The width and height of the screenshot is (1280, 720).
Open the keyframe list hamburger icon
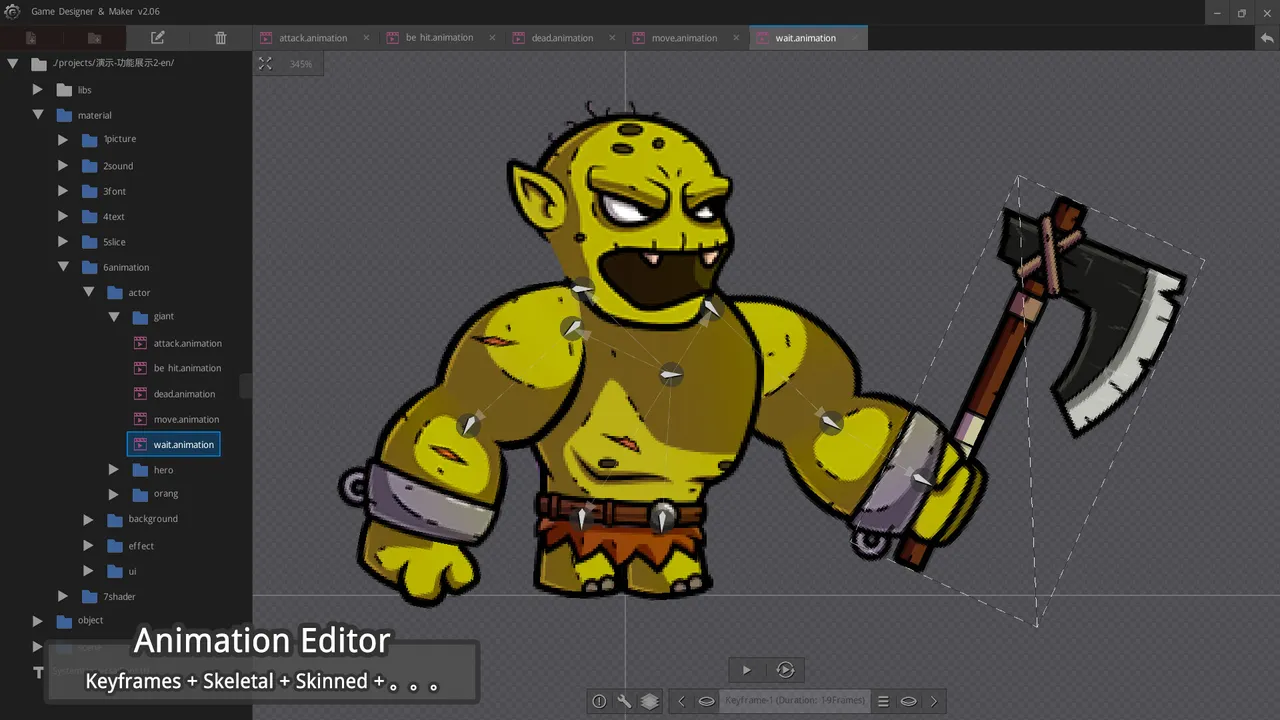883,701
